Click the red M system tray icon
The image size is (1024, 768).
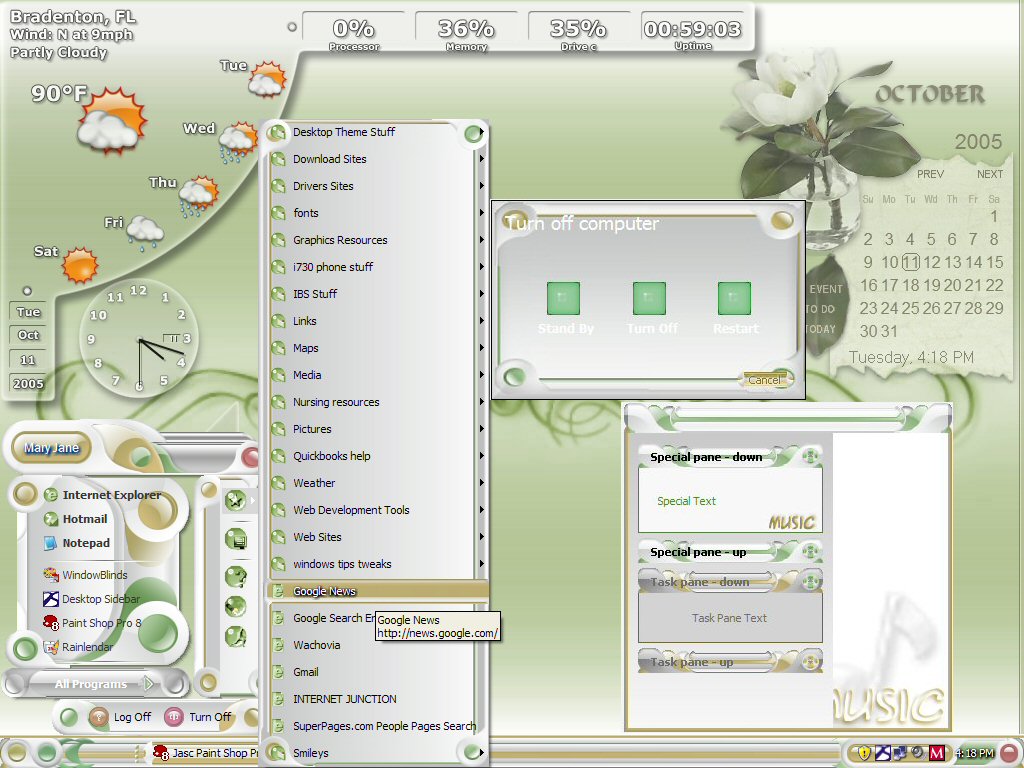click(x=936, y=753)
